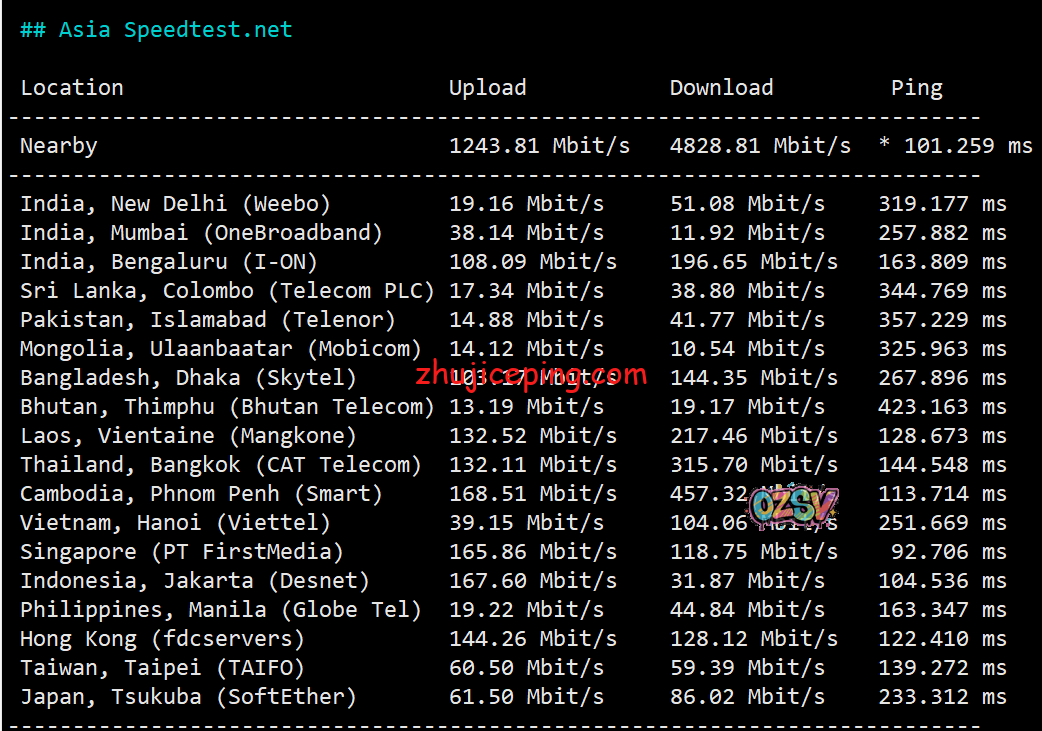Viewport: 1042px width, 731px height.
Task: Select Singapore (PT FirstMedia) row
Action: [x=182, y=552]
